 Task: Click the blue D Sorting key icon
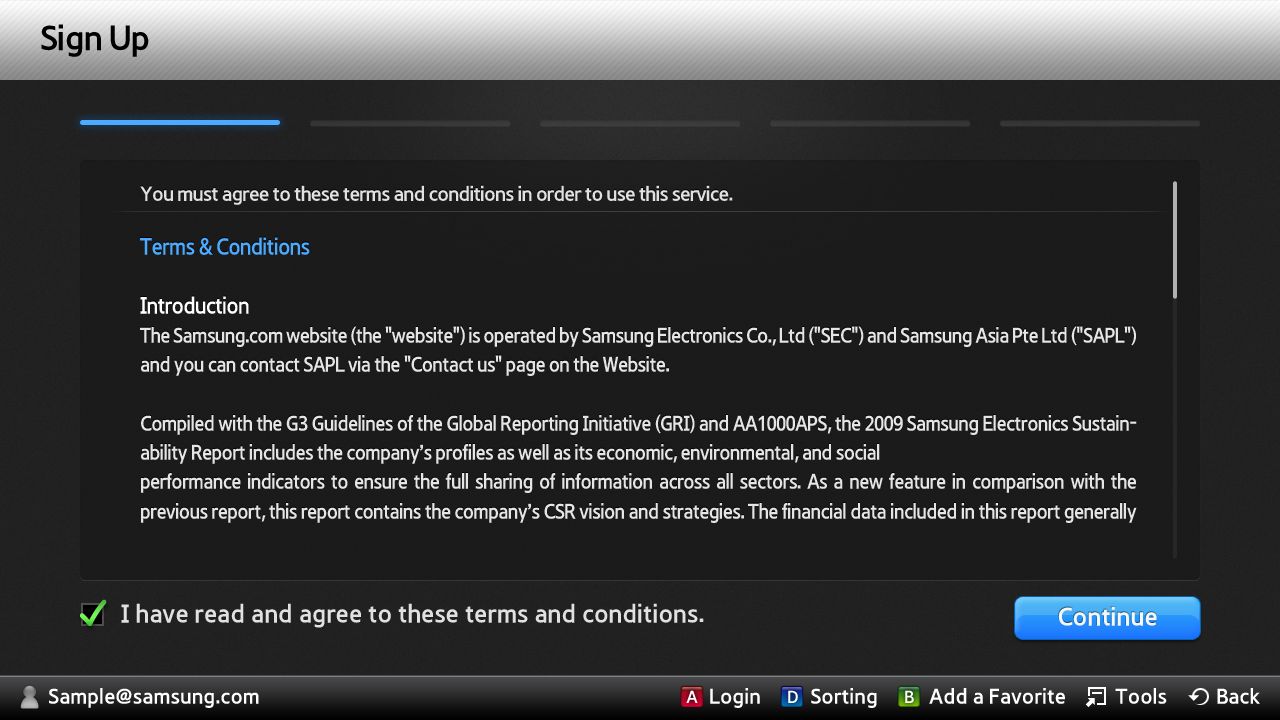[792, 697]
